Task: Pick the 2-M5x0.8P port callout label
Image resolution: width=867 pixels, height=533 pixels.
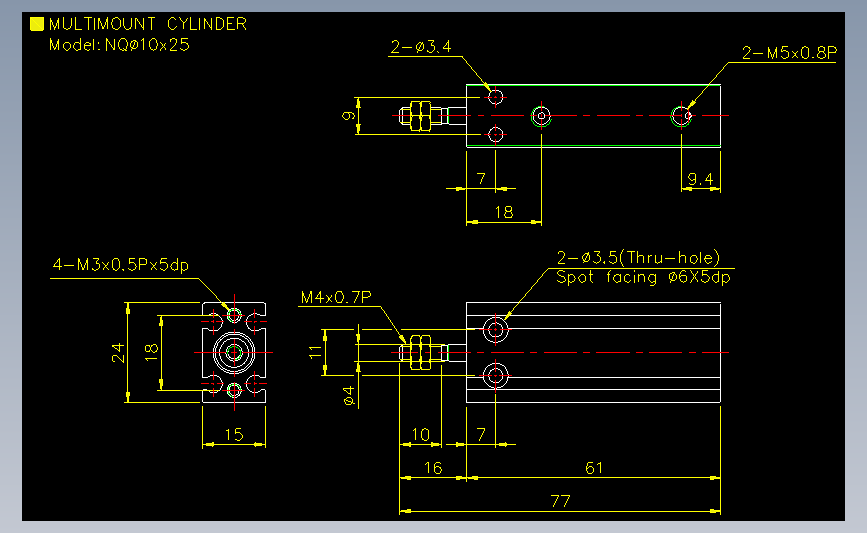Action: pos(789,53)
